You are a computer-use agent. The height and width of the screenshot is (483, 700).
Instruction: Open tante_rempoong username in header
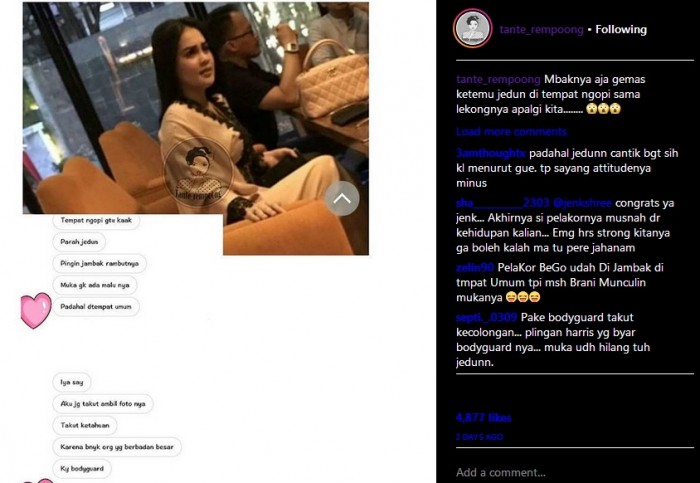(541, 29)
